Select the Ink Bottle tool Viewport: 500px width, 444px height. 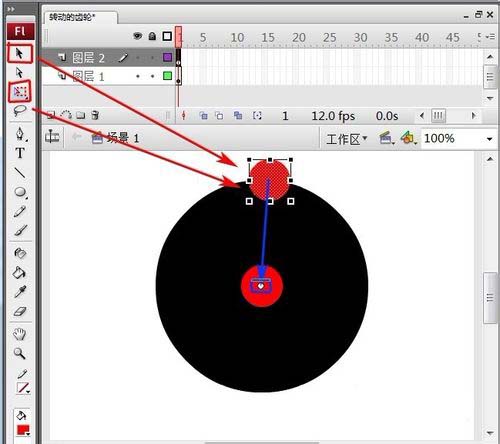tap(20, 253)
